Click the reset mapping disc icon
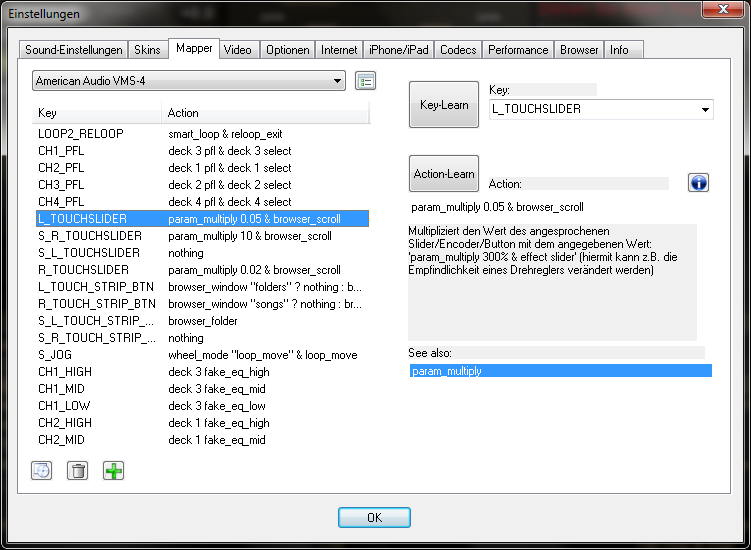Viewport: 751px width, 550px height. pyautogui.click(x=42, y=470)
